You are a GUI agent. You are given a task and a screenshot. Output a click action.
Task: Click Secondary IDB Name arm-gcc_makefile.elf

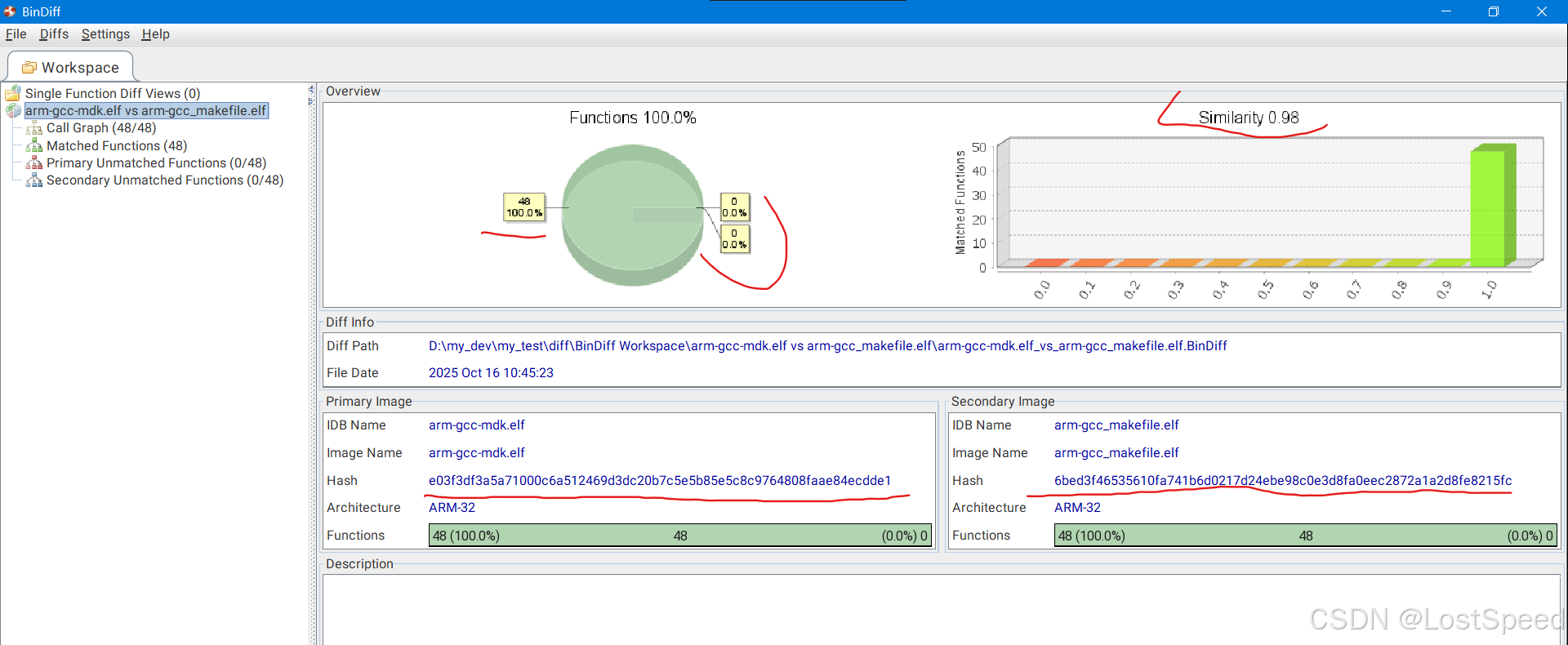(1116, 425)
